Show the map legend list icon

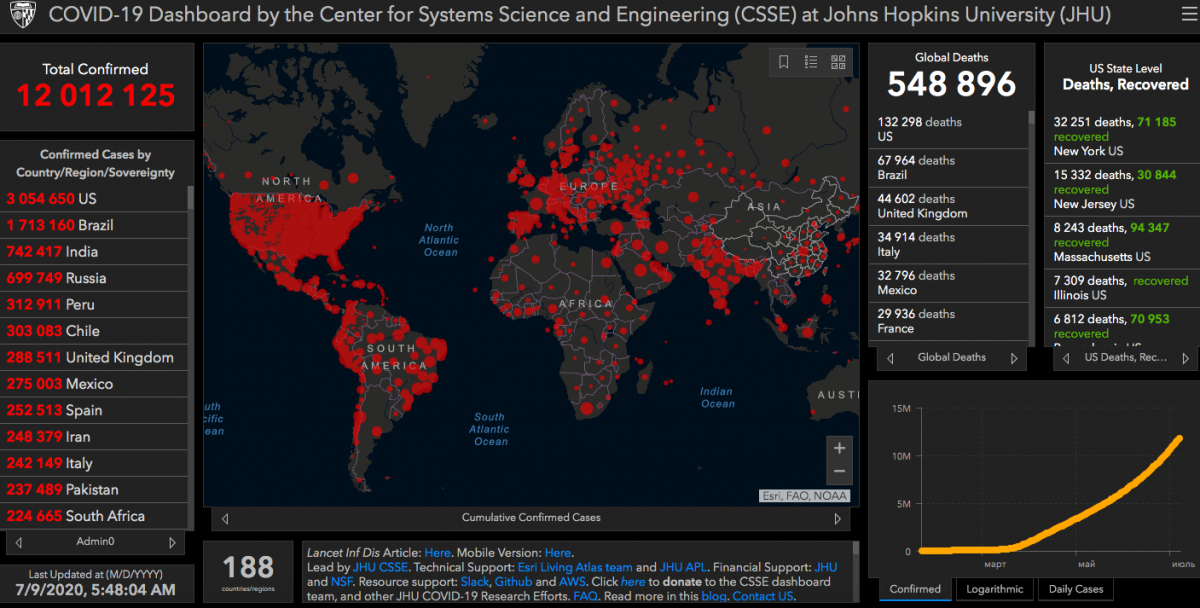811,62
